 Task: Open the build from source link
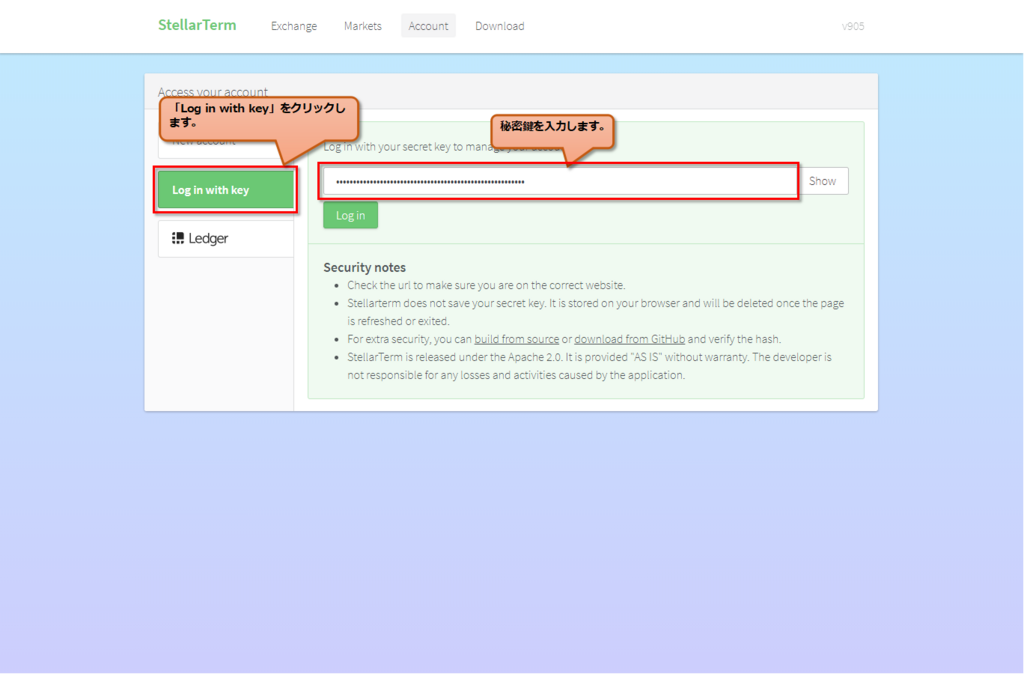[517, 339]
